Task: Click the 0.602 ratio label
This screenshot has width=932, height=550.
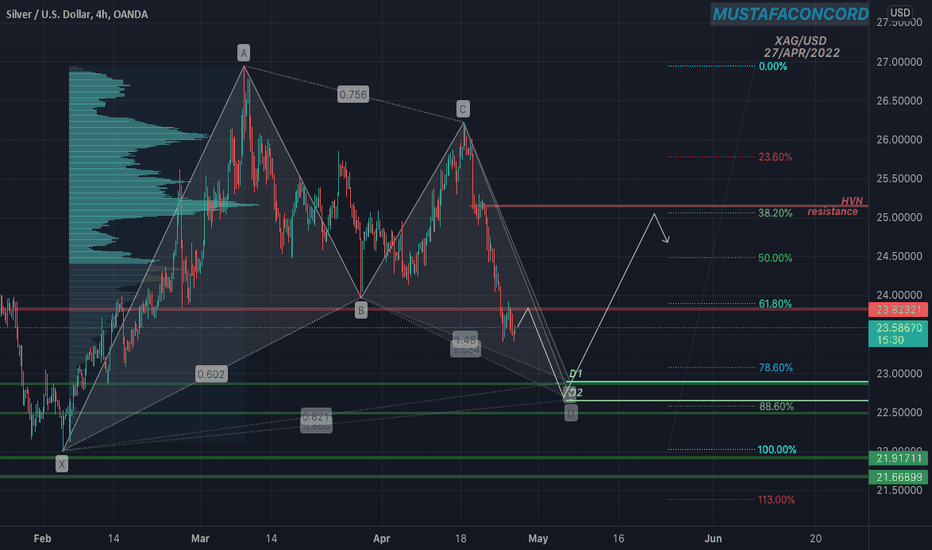Action: coord(211,374)
